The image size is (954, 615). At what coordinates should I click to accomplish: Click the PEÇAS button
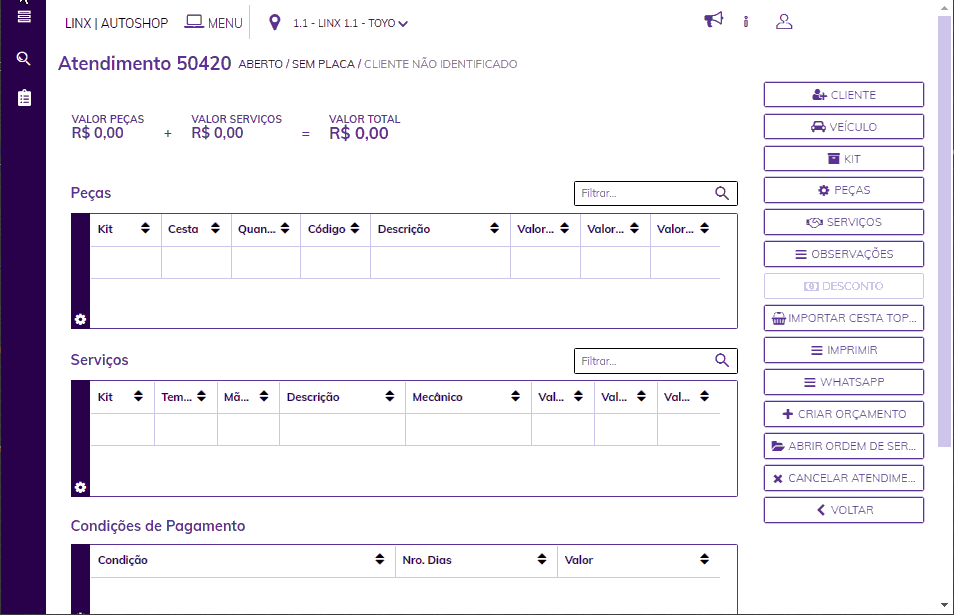(844, 190)
